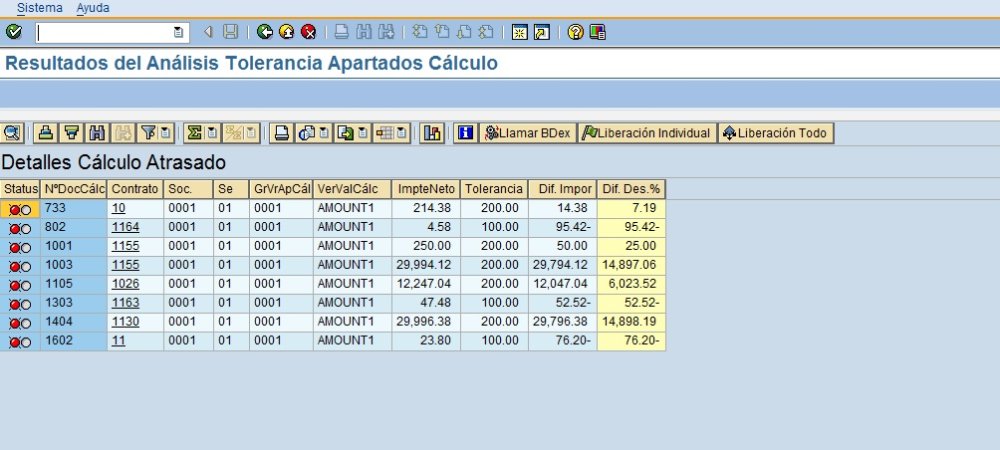This screenshot has width=1000, height=450.
Task: Open contract link 1155 in row 1001
Action: [x=126, y=246]
